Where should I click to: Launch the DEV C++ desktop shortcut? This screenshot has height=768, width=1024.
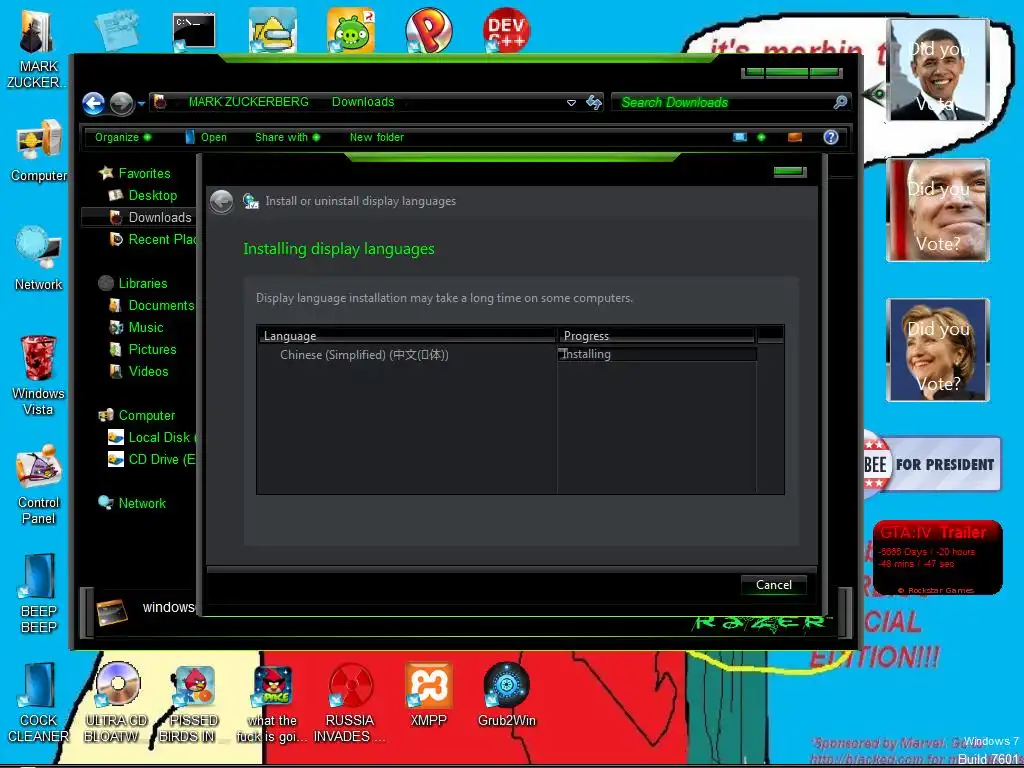point(507,29)
